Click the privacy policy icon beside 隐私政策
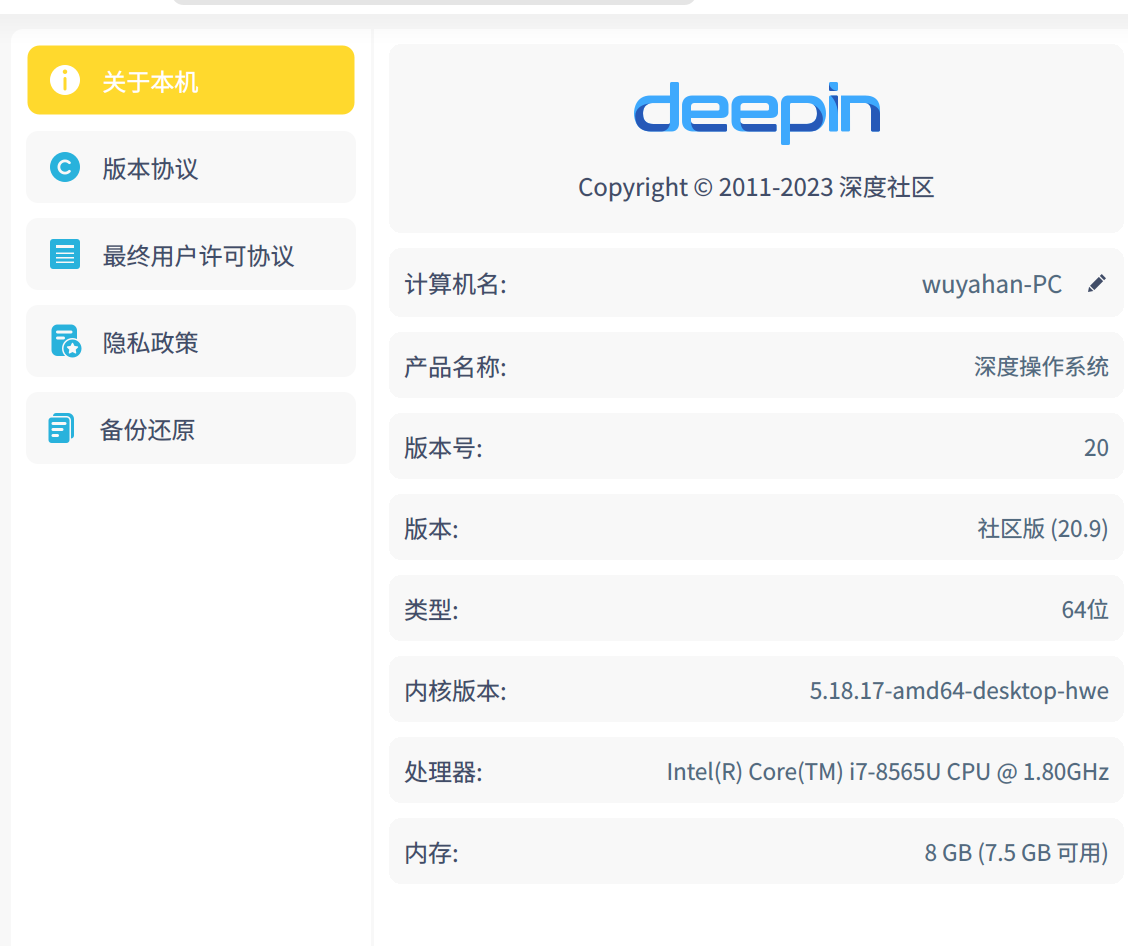Screen dimensions: 1128x946 65,341
